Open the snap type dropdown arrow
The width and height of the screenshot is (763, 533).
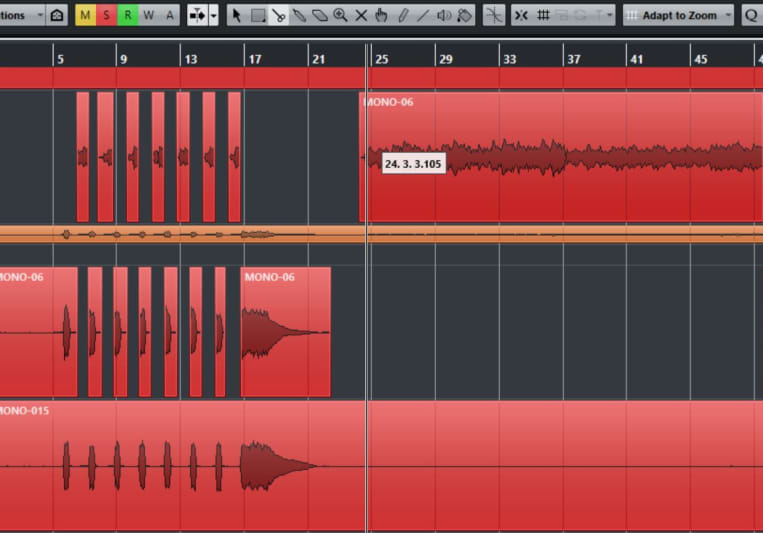609,15
